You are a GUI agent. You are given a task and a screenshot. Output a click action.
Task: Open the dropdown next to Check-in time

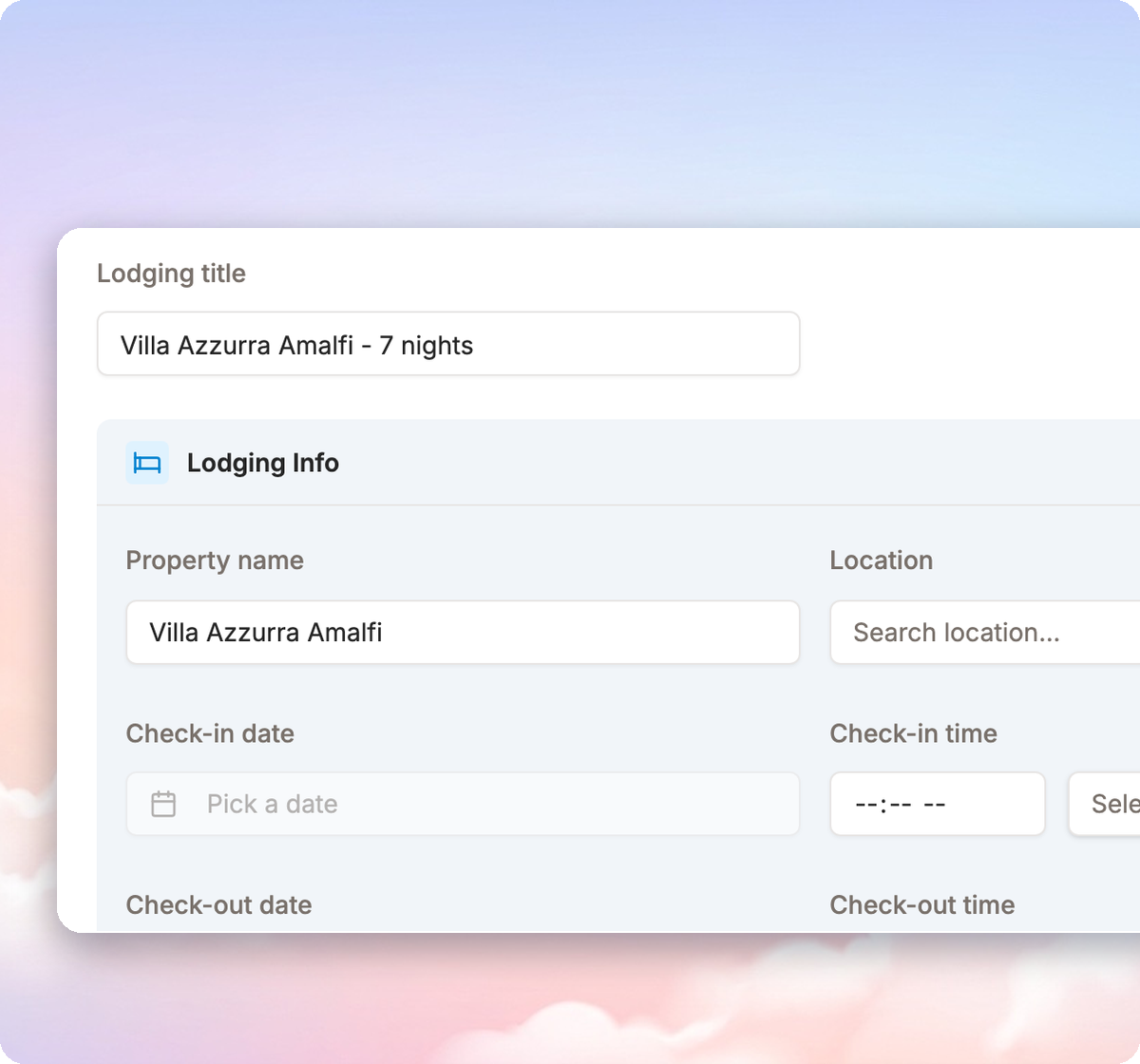click(1105, 804)
